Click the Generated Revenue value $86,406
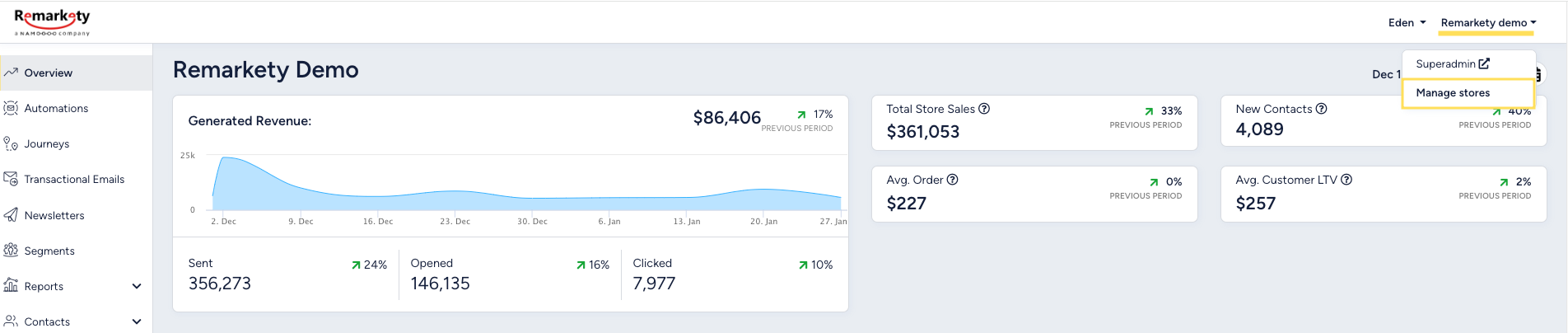 coord(726,118)
